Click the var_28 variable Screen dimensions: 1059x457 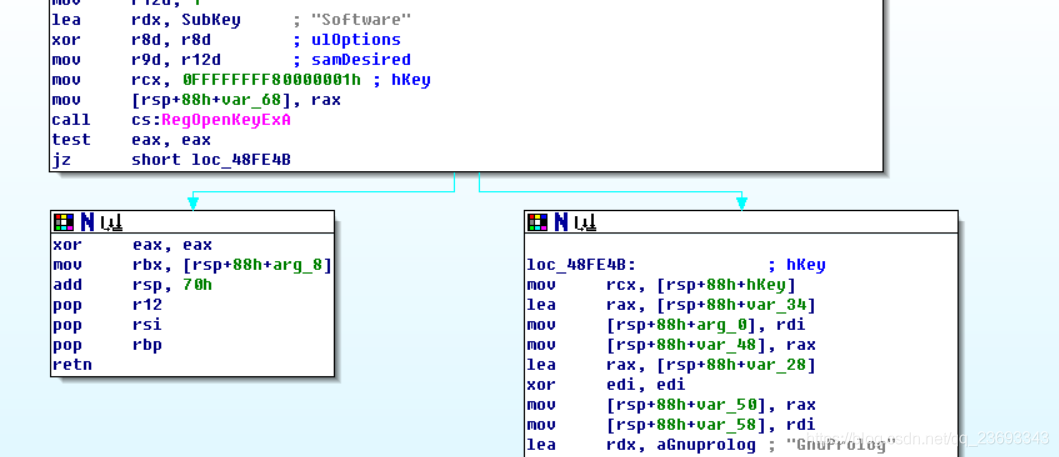(x=775, y=365)
